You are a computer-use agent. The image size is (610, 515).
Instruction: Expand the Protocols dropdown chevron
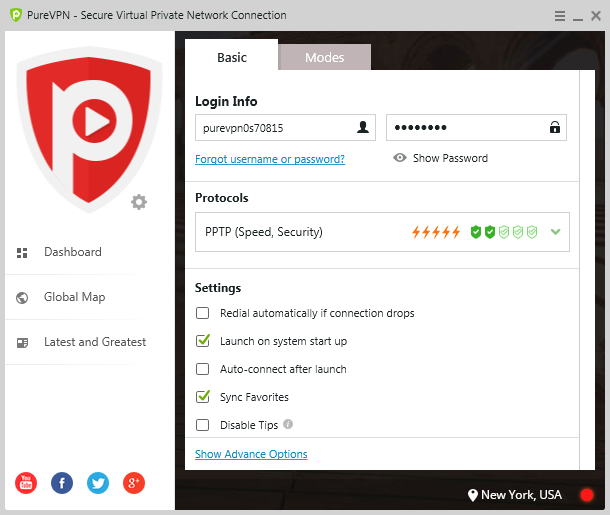pos(556,232)
